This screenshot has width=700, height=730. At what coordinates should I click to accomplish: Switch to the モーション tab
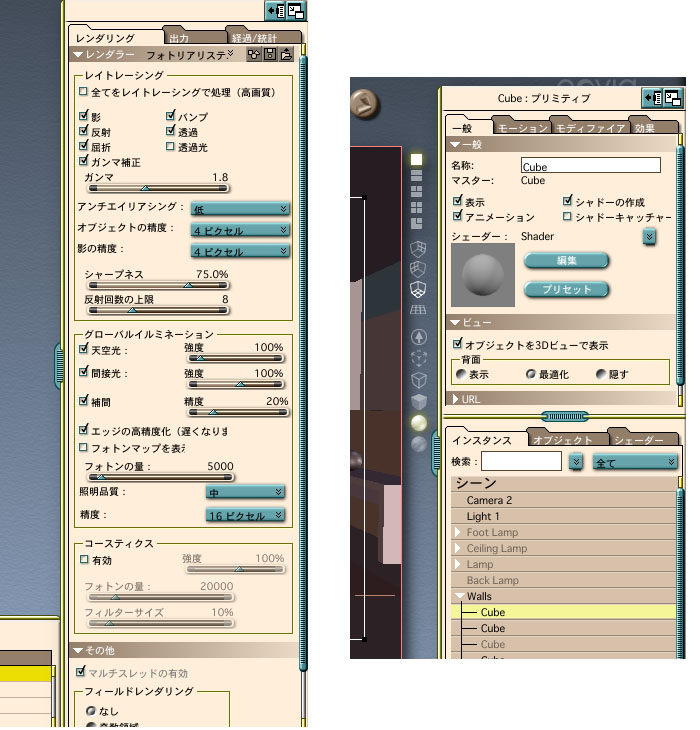(522, 128)
